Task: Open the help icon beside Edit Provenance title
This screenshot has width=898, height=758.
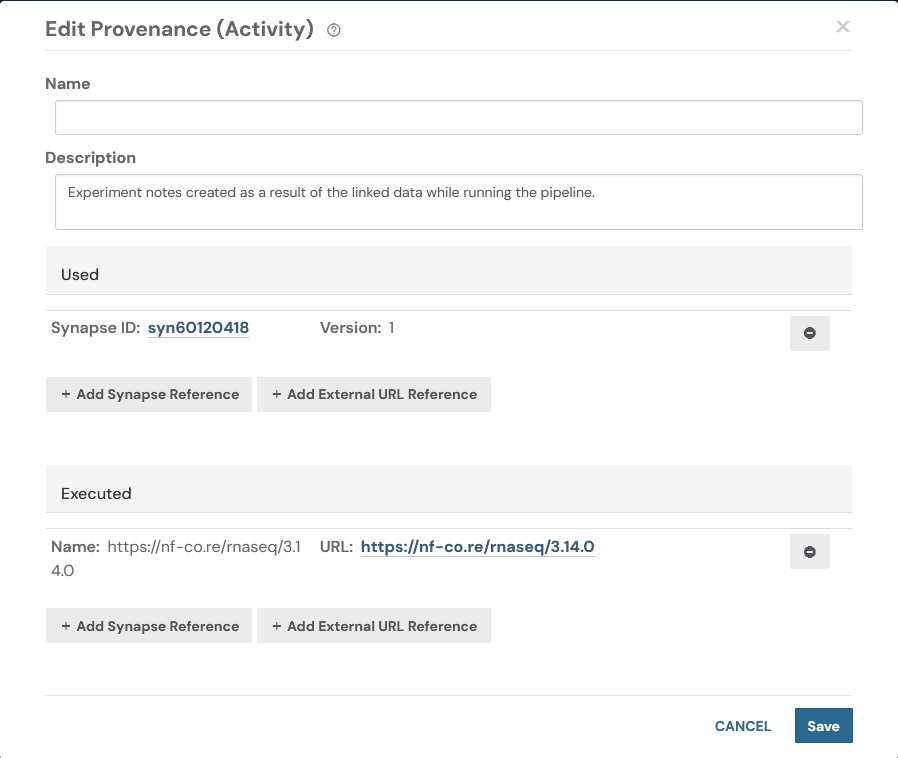Action: (332, 30)
